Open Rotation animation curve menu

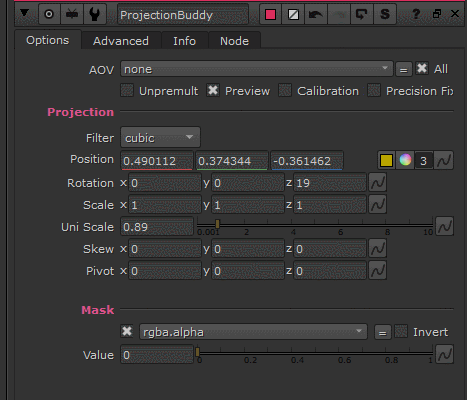(377, 182)
